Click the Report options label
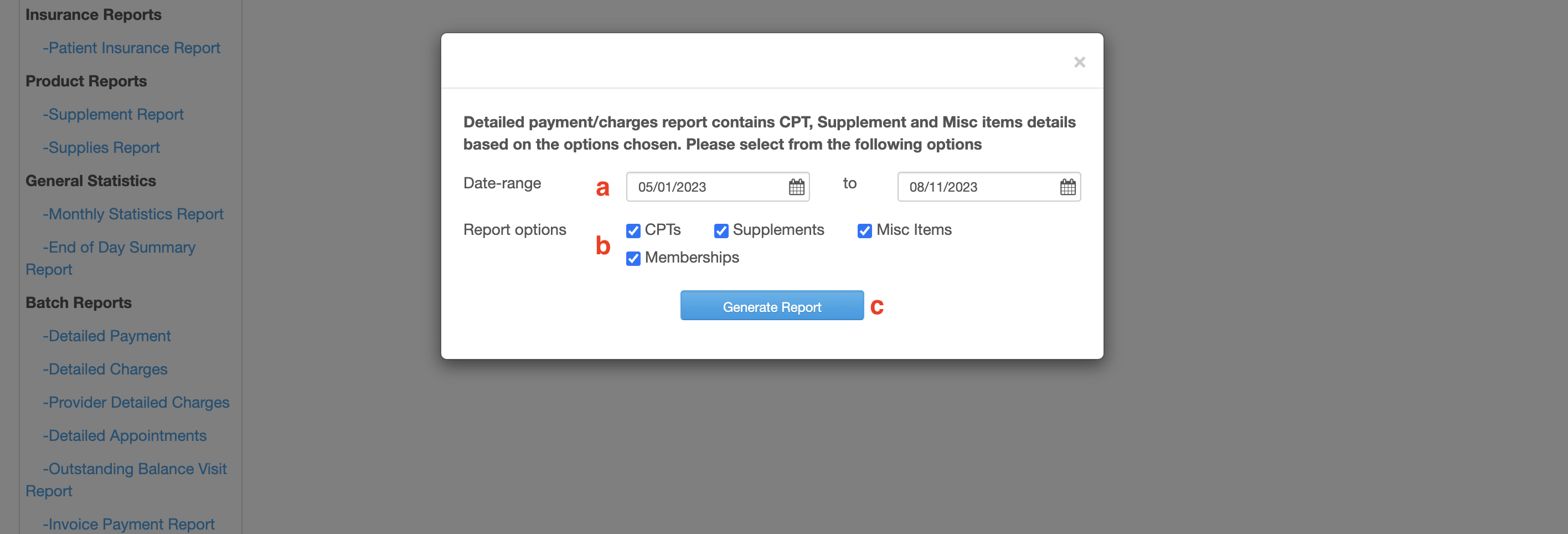Viewport: 1568px width, 534px height. tap(515, 229)
